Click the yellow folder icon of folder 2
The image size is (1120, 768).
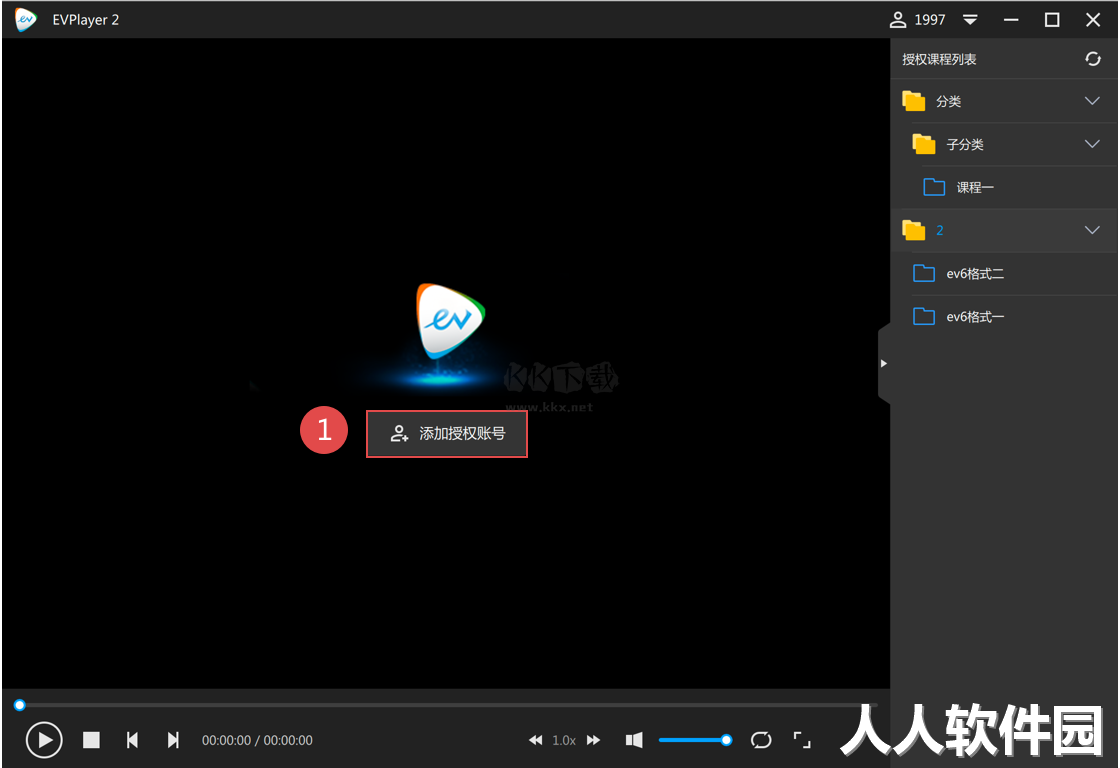(x=914, y=230)
